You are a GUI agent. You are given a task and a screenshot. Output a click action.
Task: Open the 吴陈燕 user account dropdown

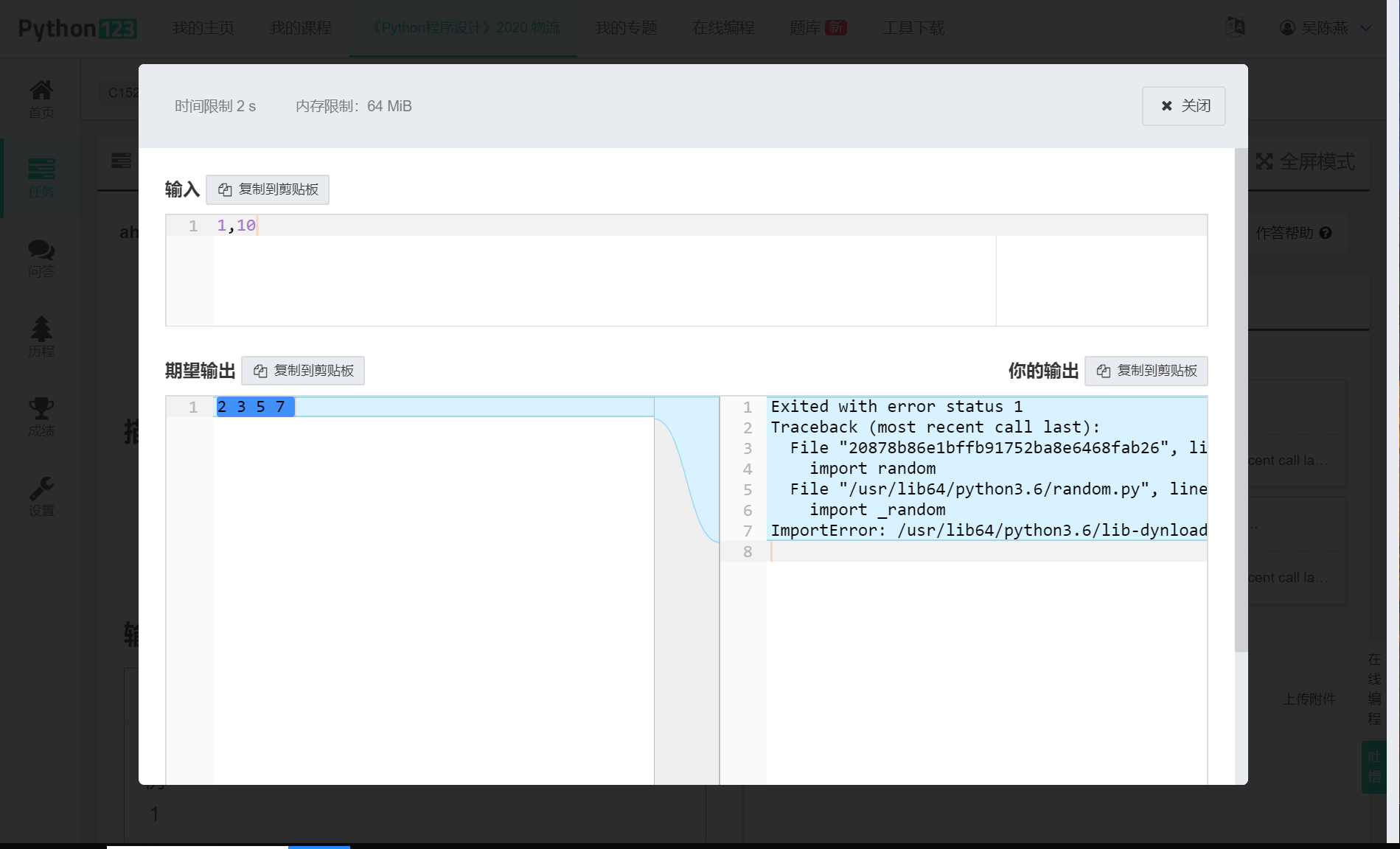click(1326, 28)
